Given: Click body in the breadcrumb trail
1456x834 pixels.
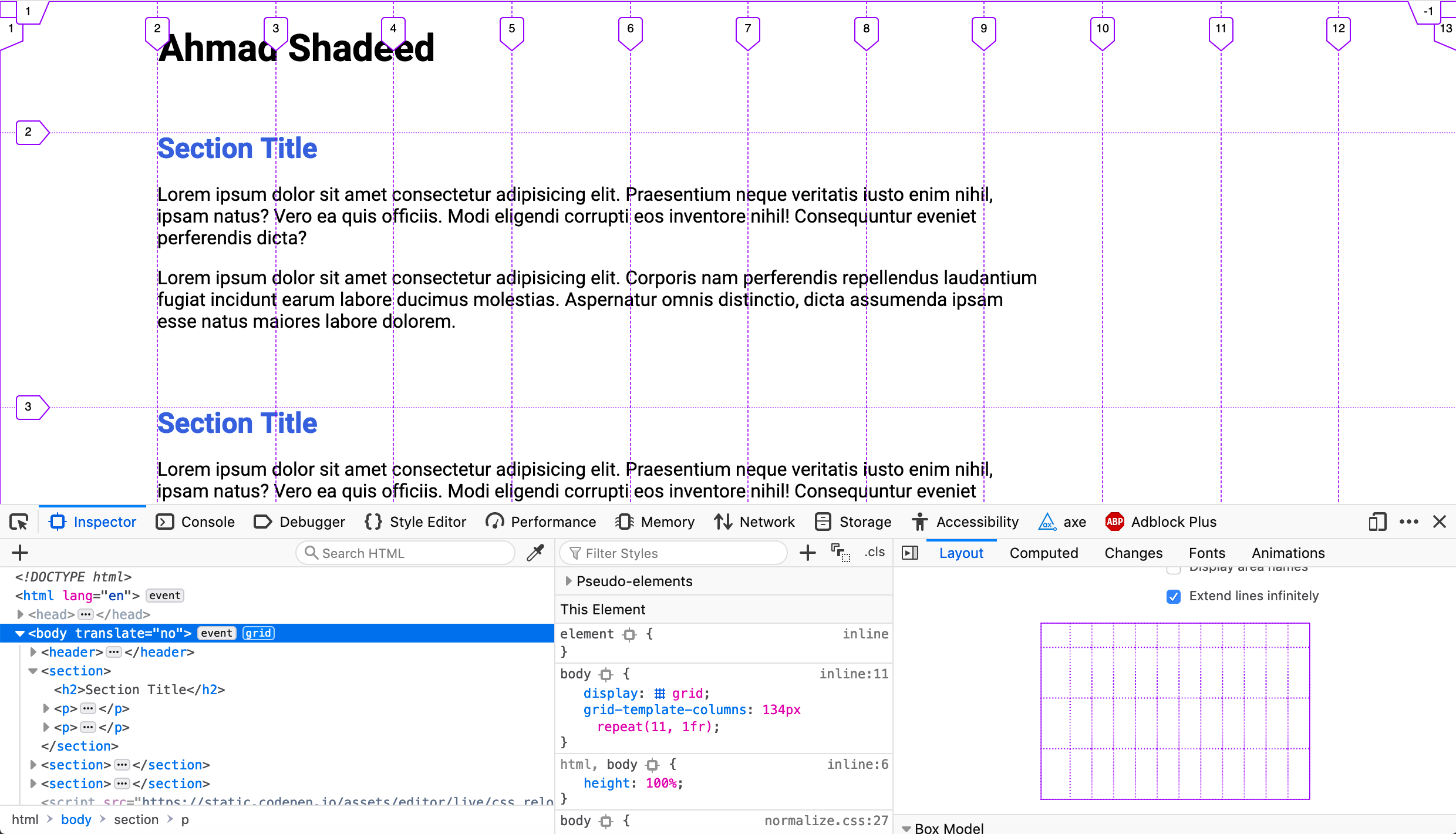Looking at the screenshot, I should pyautogui.click(x=76, y=819).
